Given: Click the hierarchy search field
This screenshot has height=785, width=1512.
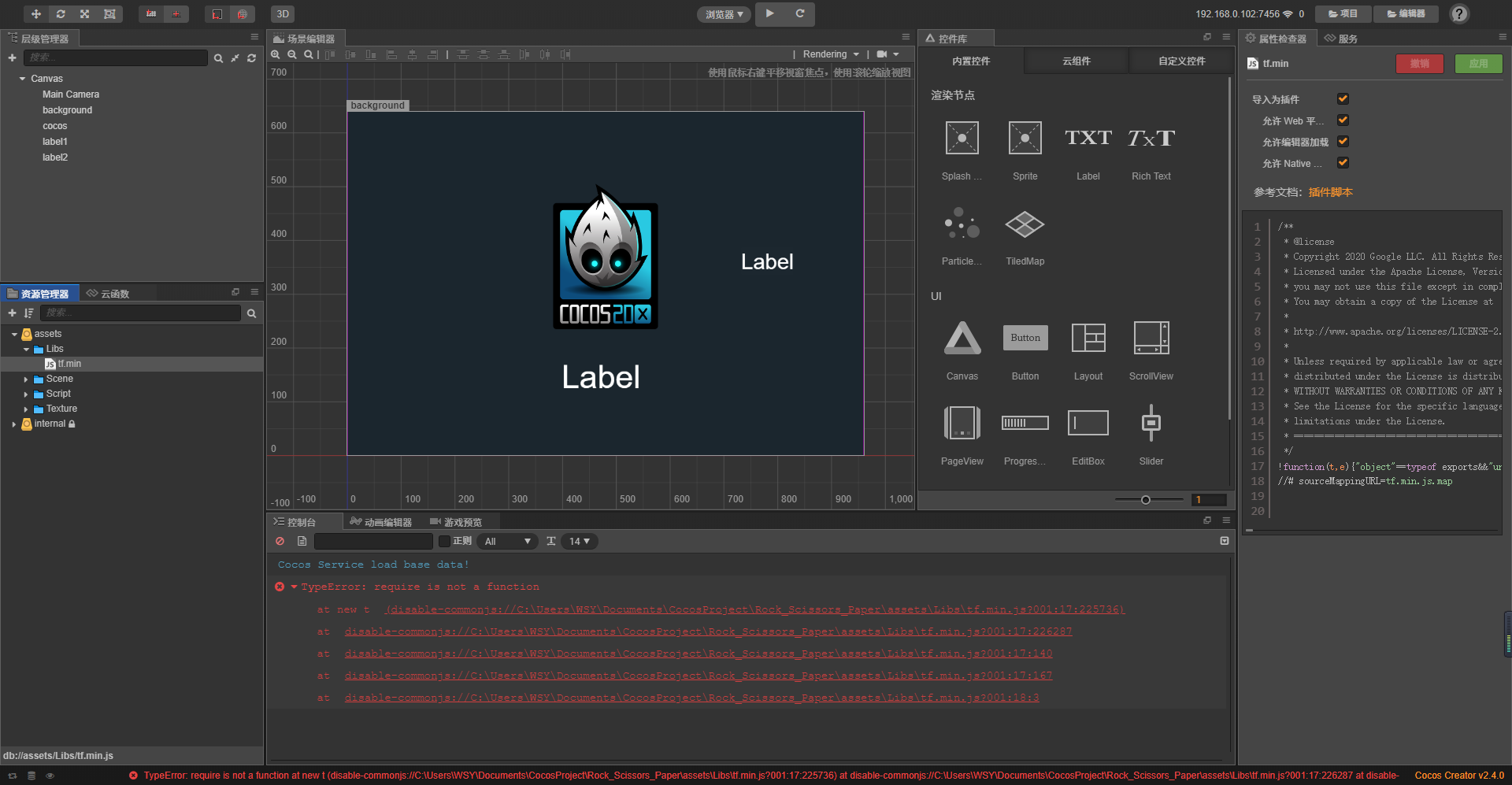Looking at the screenshot, I should tap(116, 57).
